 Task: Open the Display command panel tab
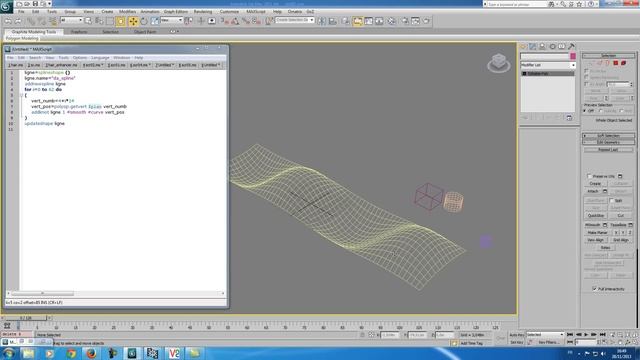coord(562,47)
